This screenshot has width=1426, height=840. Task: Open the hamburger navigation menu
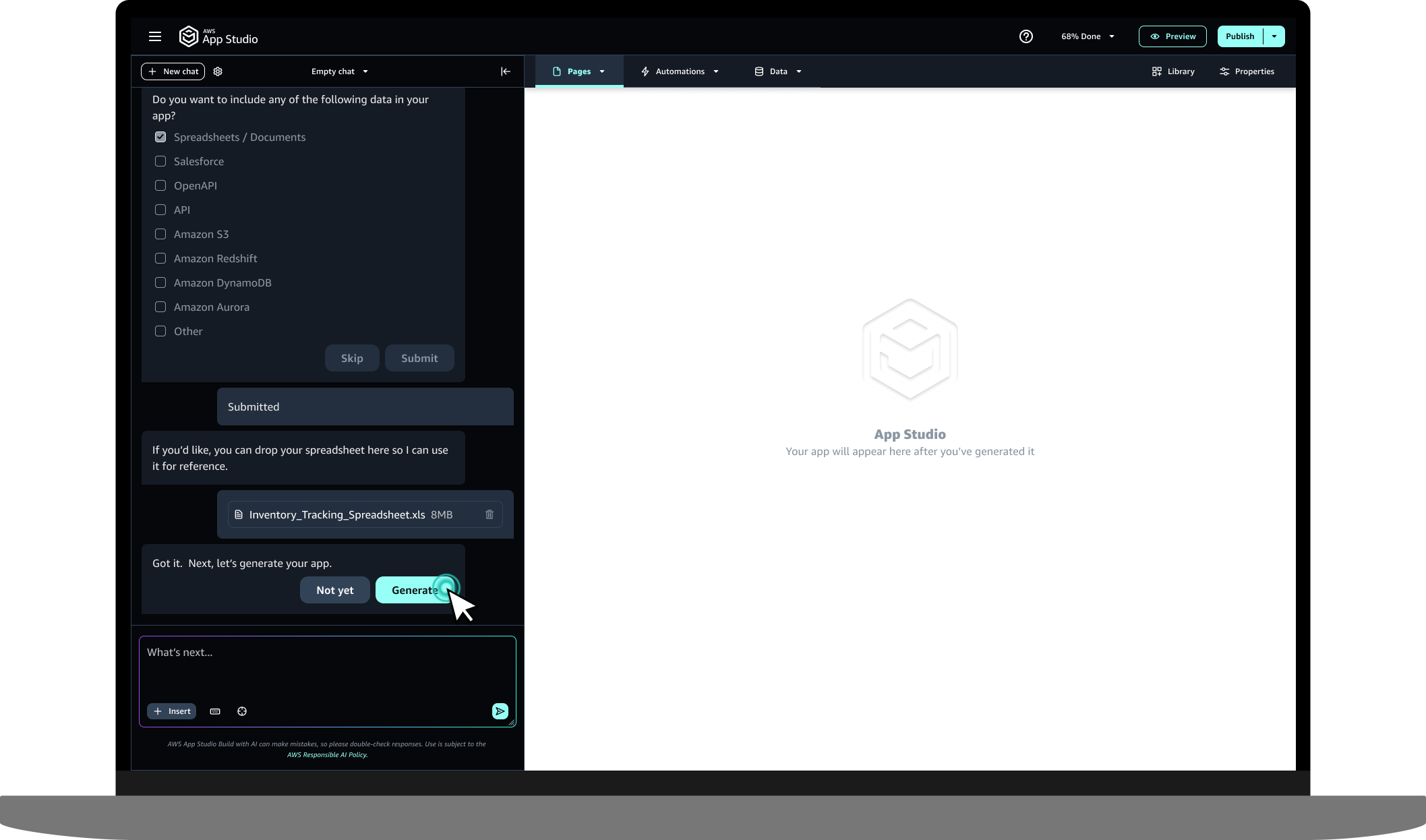tap(155, 36)
